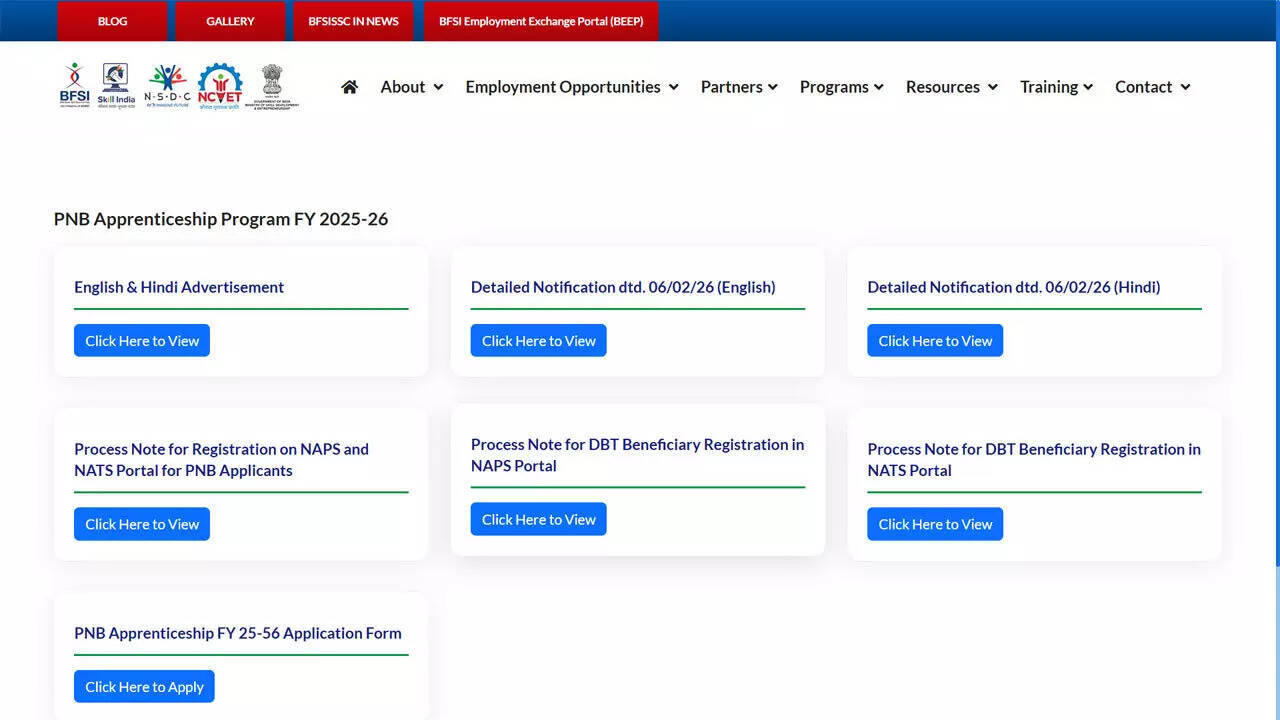The width and height of the screenshot is (1280, 720).
Task: Open the Training dropdown menu
Action: tap(1049, 87)
